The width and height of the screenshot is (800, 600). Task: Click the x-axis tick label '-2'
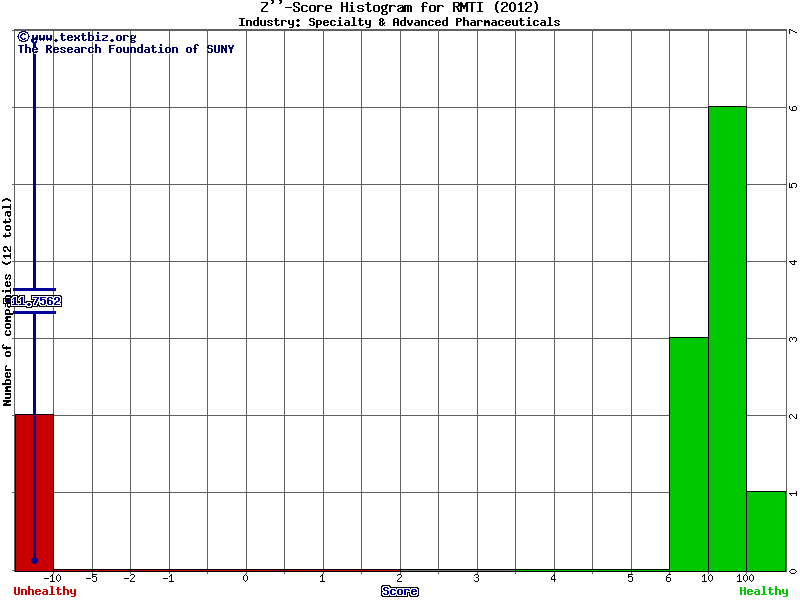(x=130, y=578)
